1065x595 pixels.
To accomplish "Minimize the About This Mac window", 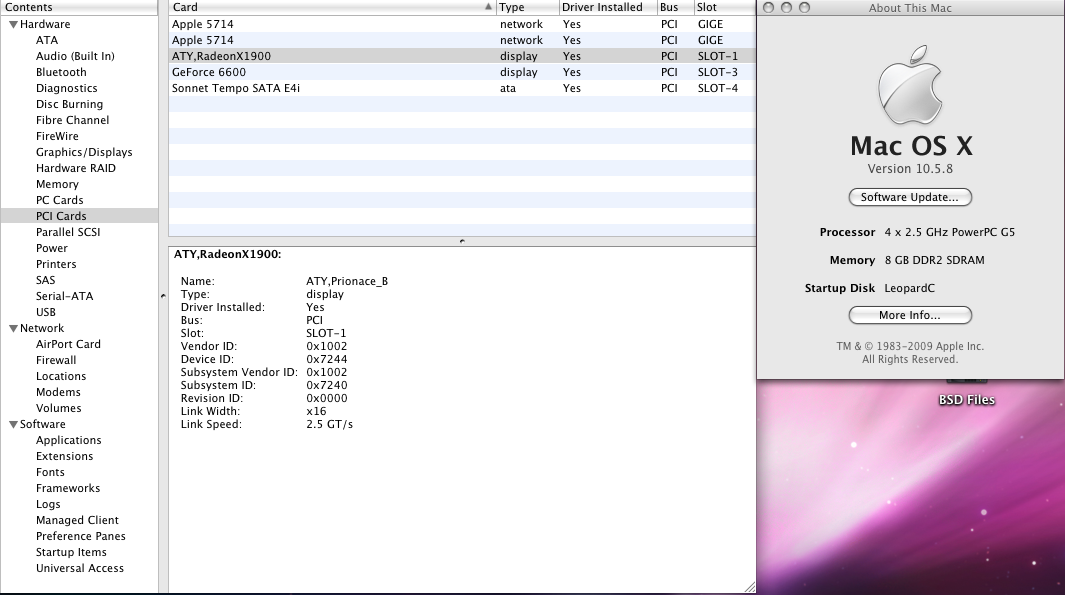I will (787, 7).
